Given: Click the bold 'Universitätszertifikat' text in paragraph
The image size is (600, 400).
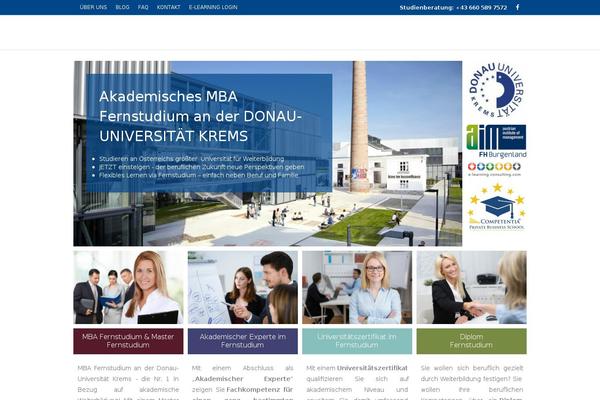Looking at the screenshot, I should [x=372, y=368].
